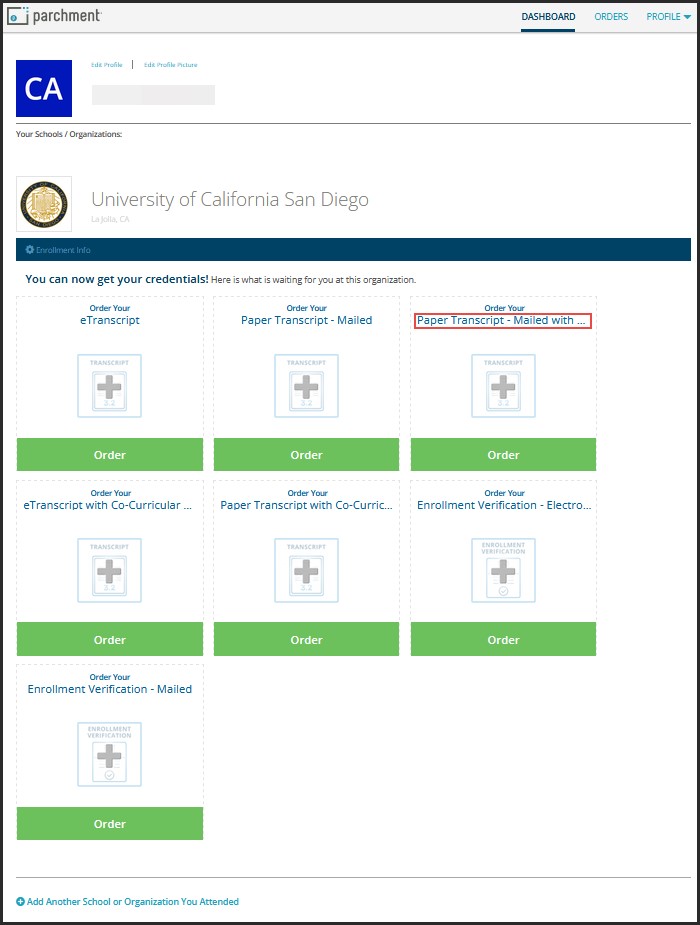700x925 pixels.
Task: Add Another School or Organization You Attended
Action: pyautogui.click(x=127, y=901)
